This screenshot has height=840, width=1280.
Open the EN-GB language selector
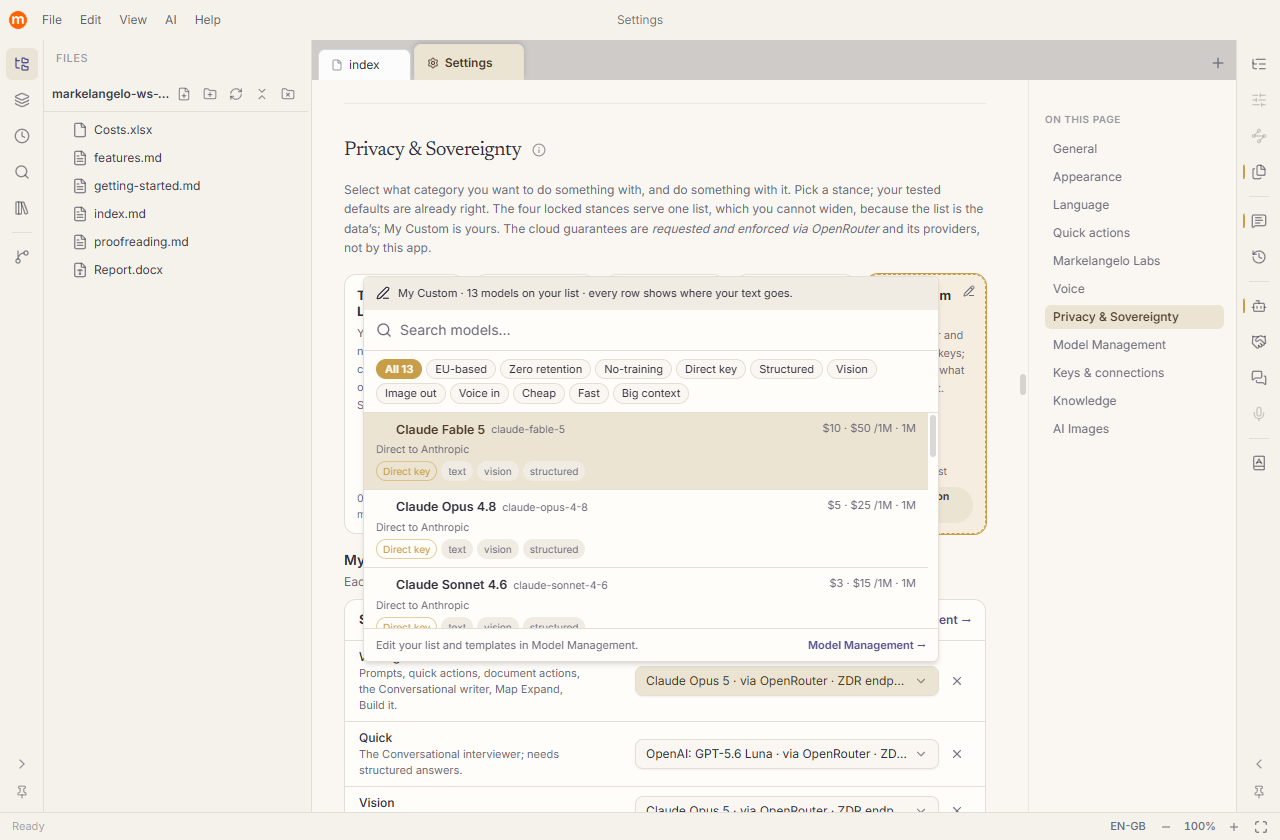coord(1128,827)
